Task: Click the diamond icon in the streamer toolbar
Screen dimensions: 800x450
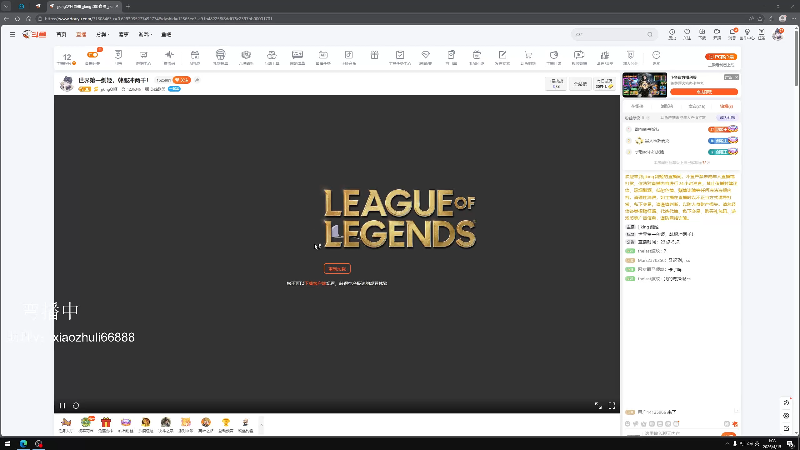Action: [426, 55]
